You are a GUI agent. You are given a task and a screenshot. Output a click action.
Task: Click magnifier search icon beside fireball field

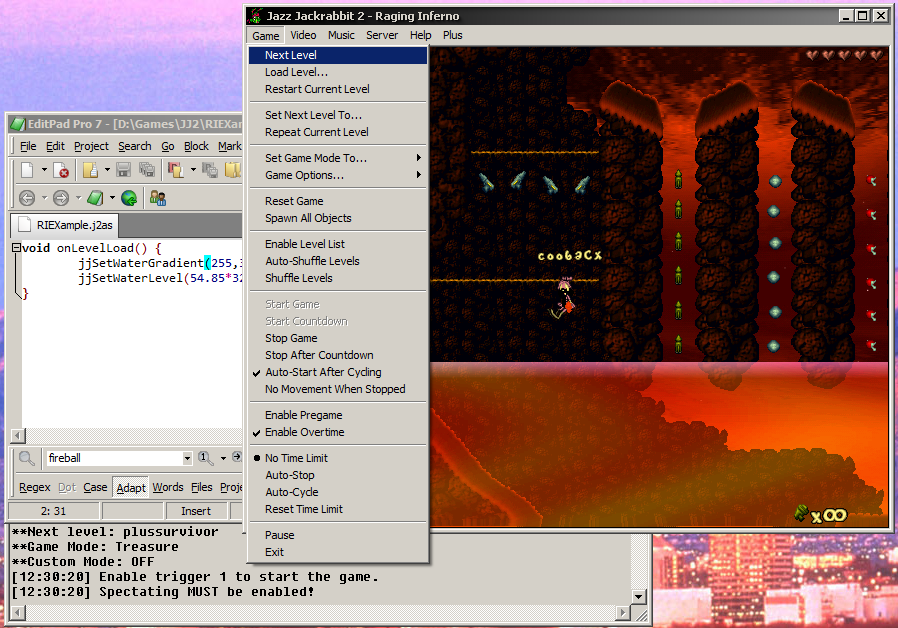coord(26,458)
